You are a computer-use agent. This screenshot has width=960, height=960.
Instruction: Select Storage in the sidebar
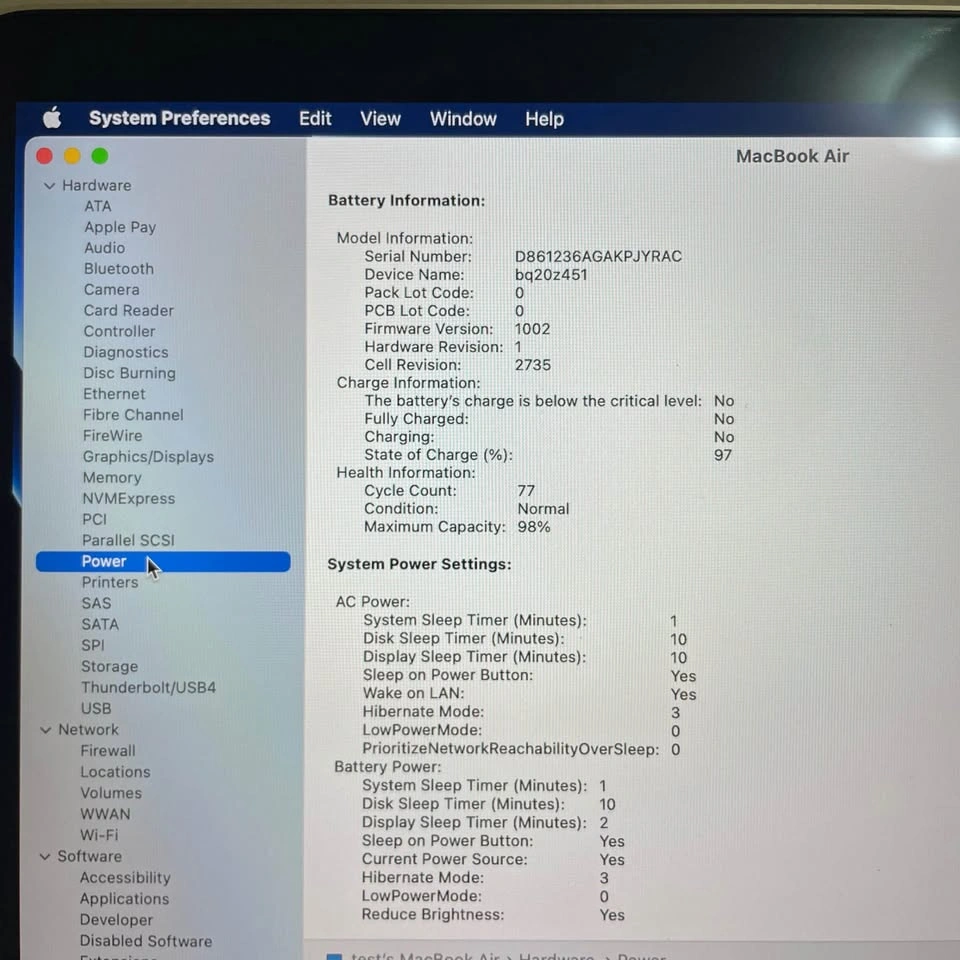pos(110,667)
